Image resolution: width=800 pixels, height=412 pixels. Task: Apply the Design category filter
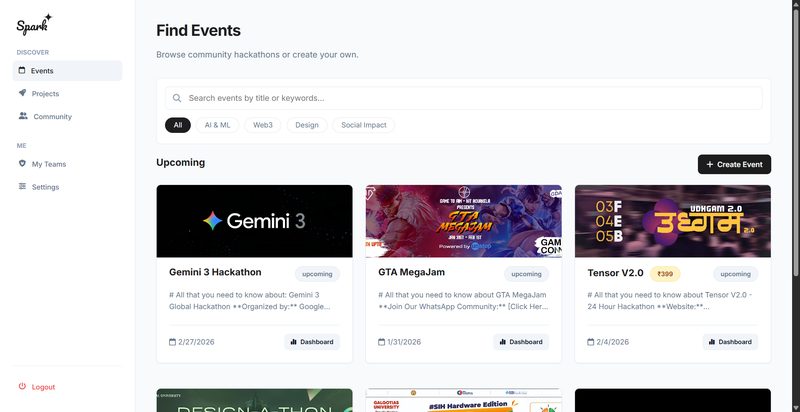tap(307, 125)
